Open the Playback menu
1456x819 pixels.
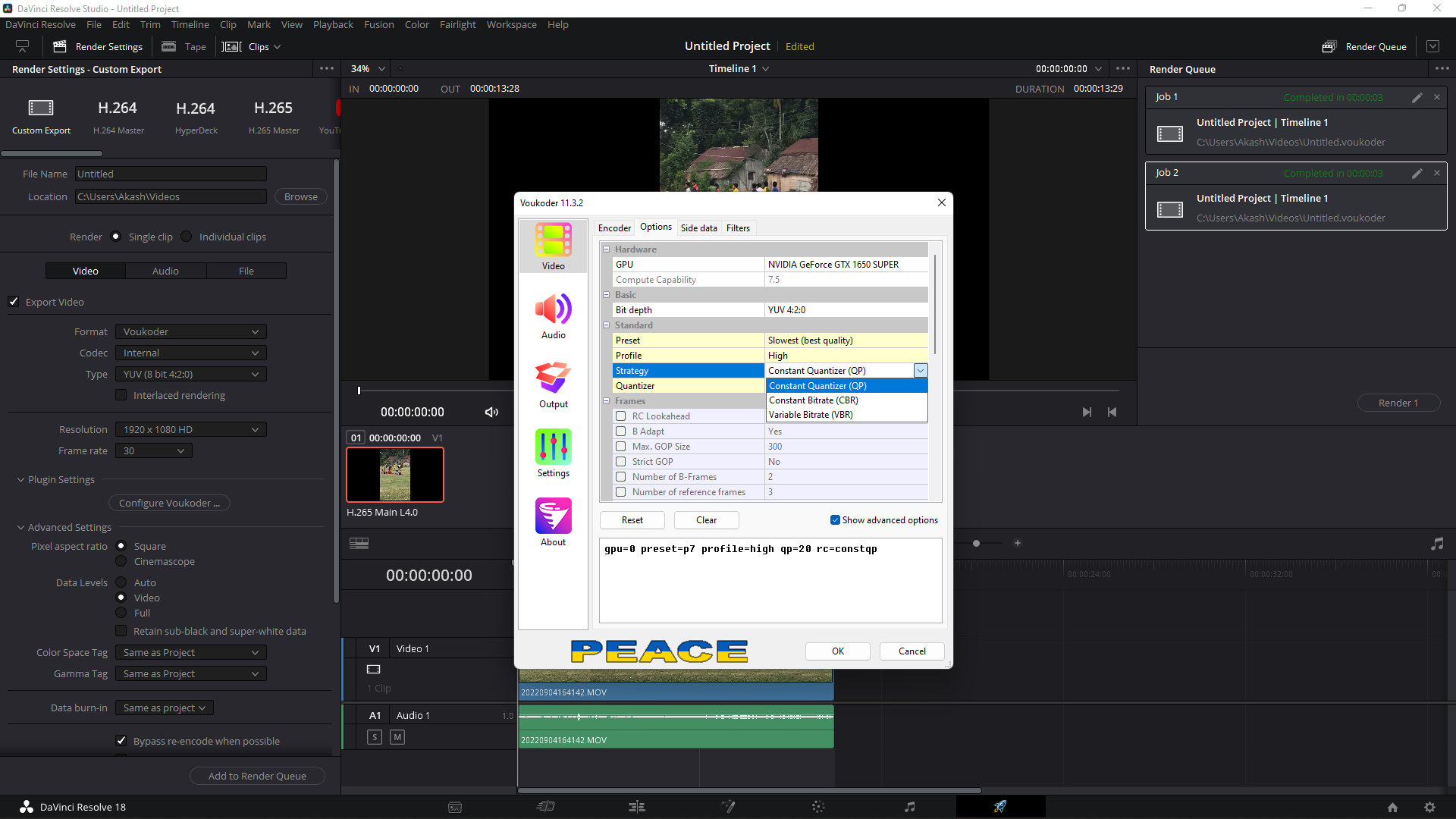(x=333, y=25)
